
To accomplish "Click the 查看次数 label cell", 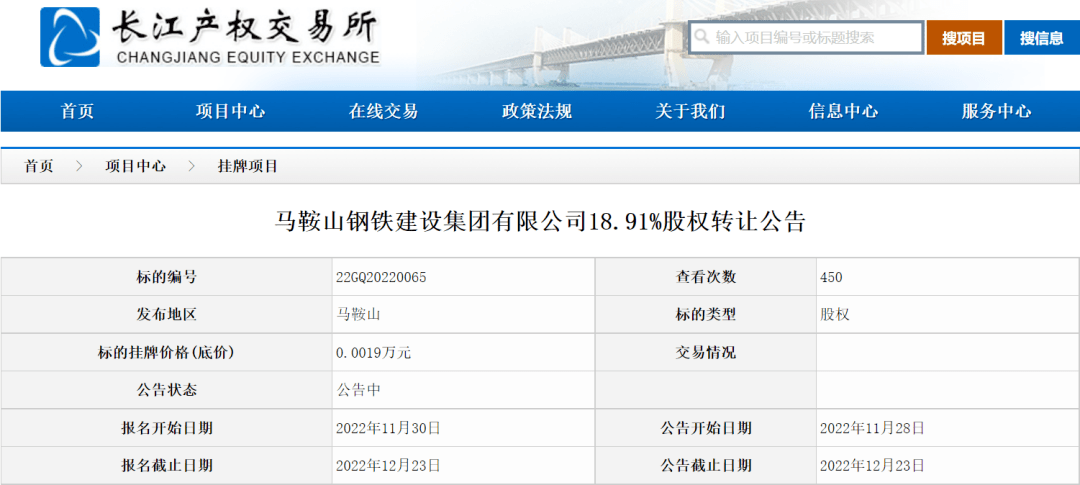I will point(706,277).
